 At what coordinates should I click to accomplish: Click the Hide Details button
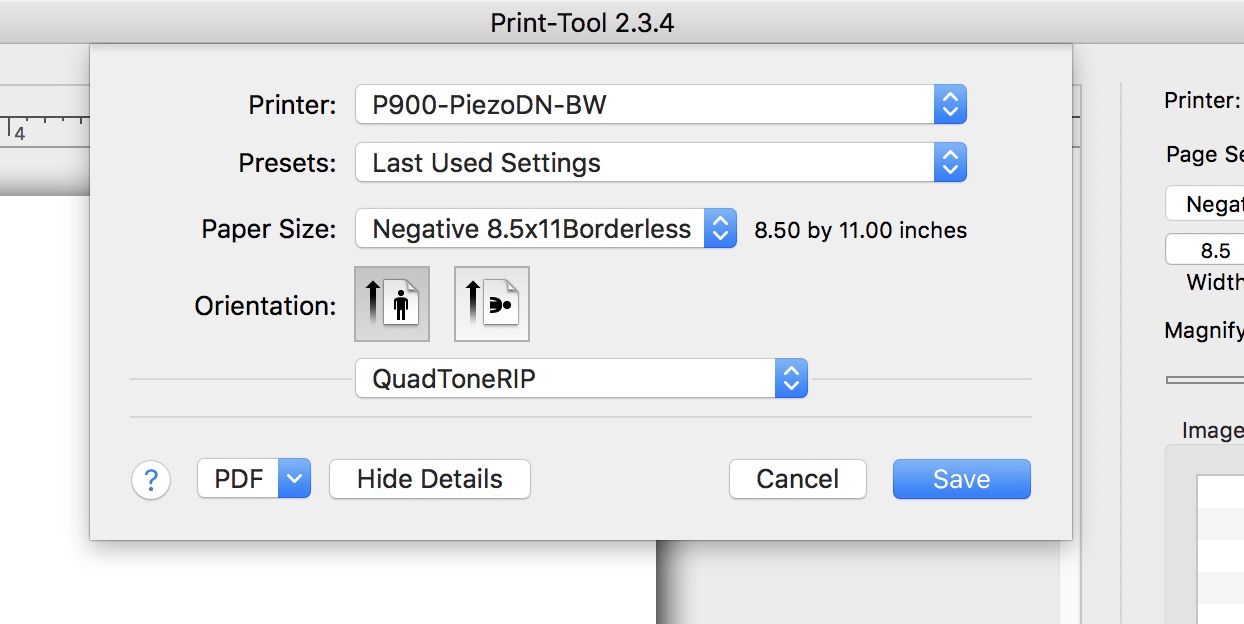(x=430, y=479)
